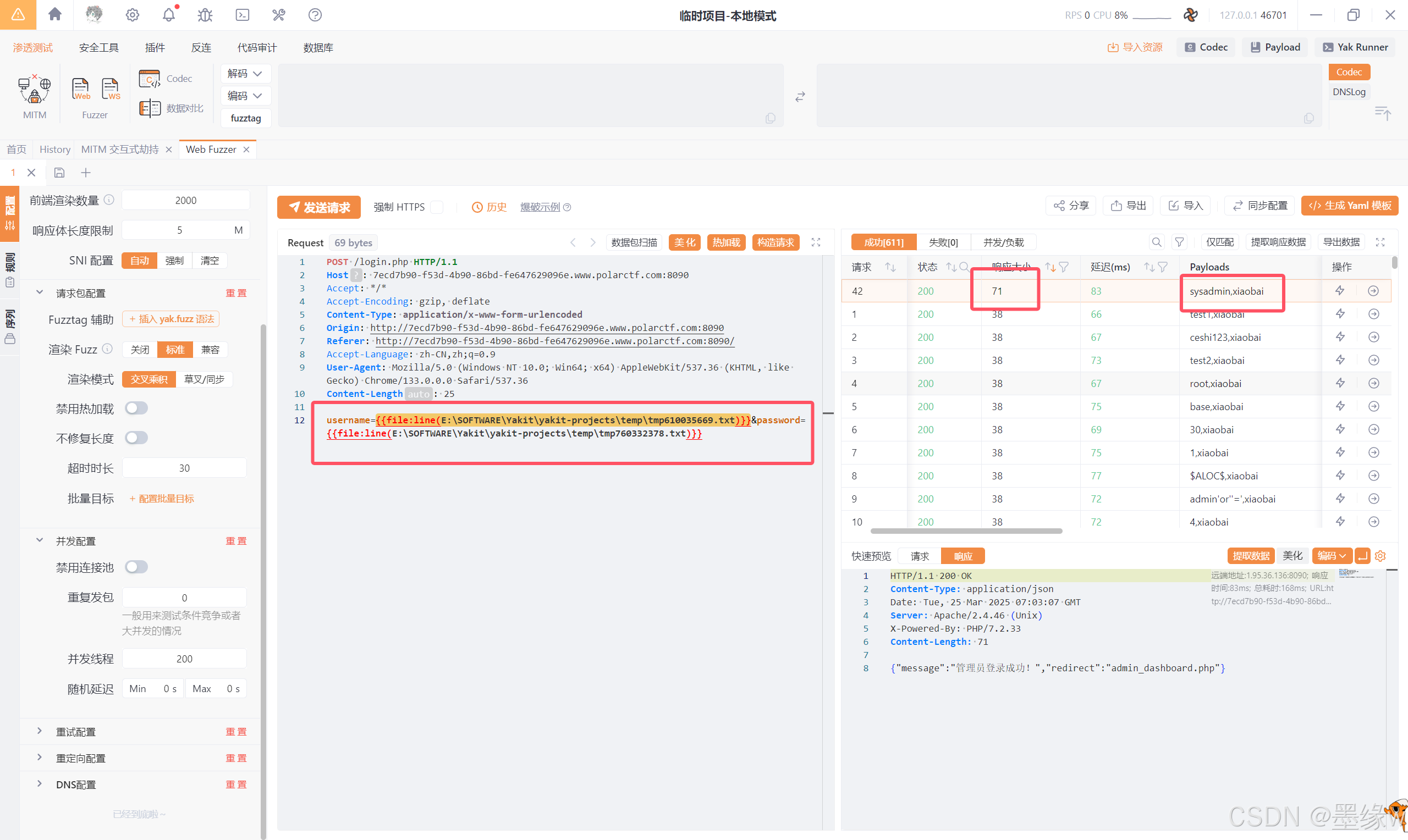Open the 代码审计 menu

256,47
